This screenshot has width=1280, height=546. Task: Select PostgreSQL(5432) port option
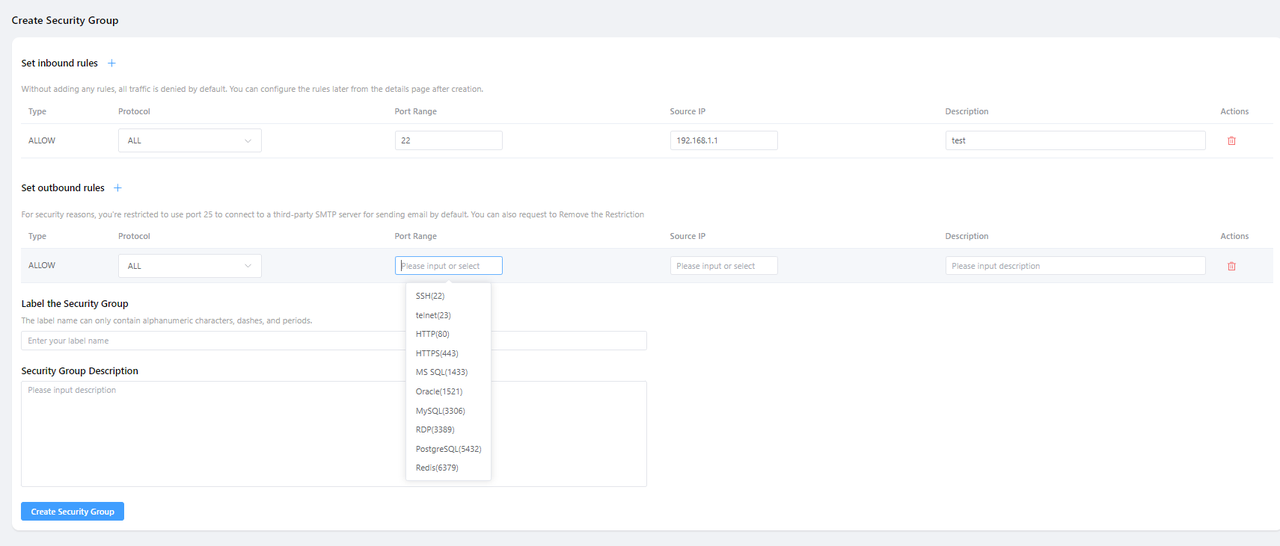tap(448, 449)
